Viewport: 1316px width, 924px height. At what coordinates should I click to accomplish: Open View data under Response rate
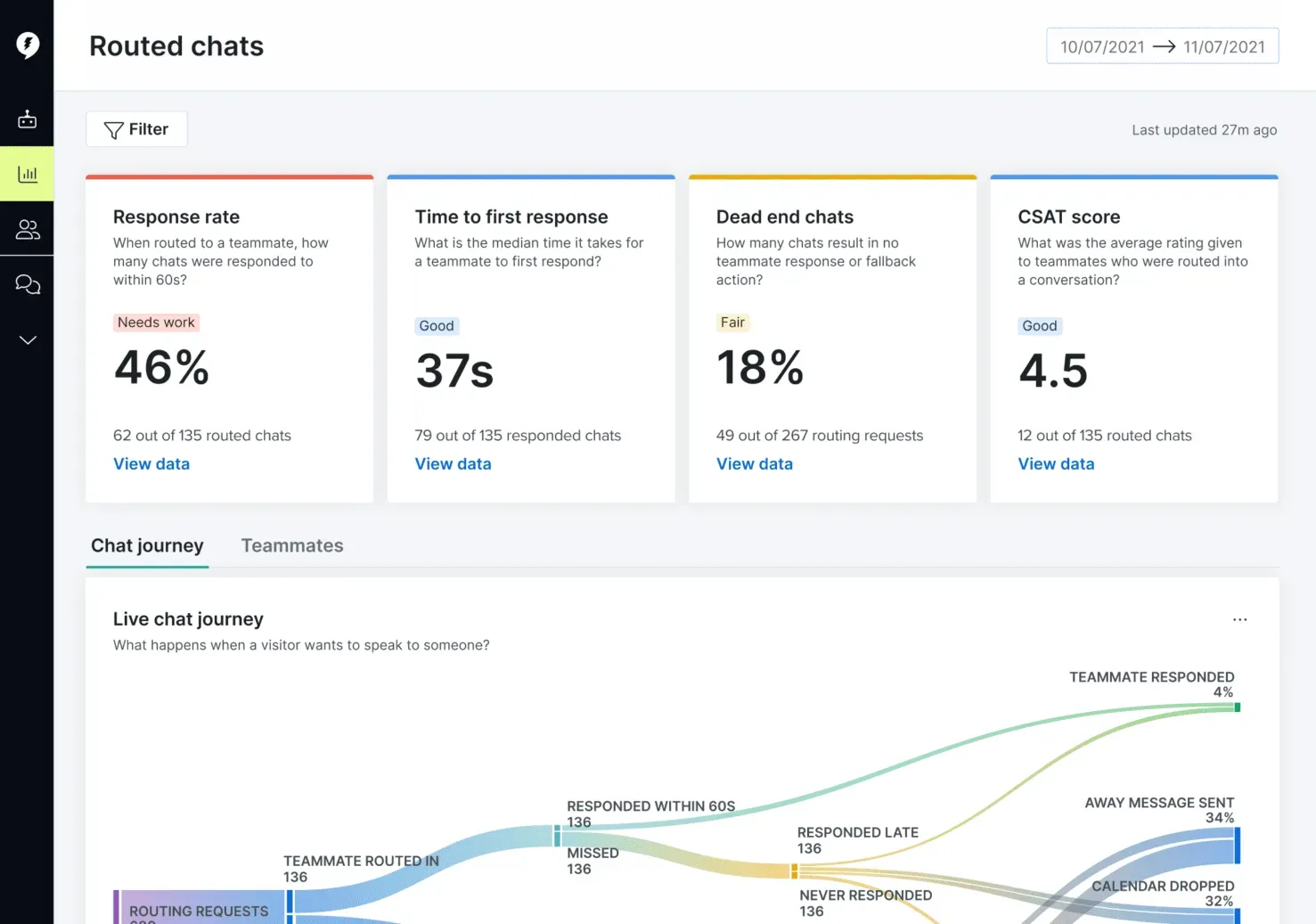[x=151, y=463]
